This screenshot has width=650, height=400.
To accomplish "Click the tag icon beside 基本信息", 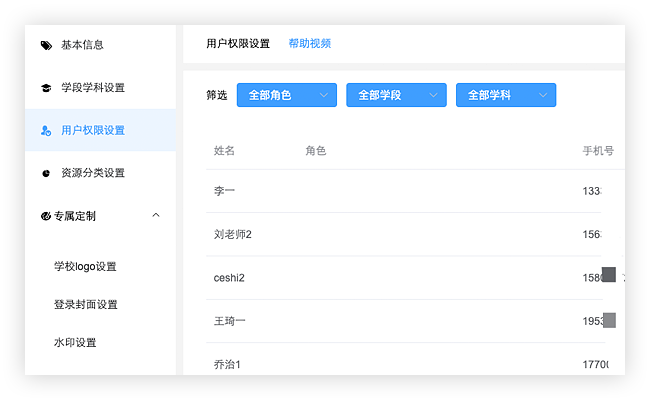I will pos(46,45).
